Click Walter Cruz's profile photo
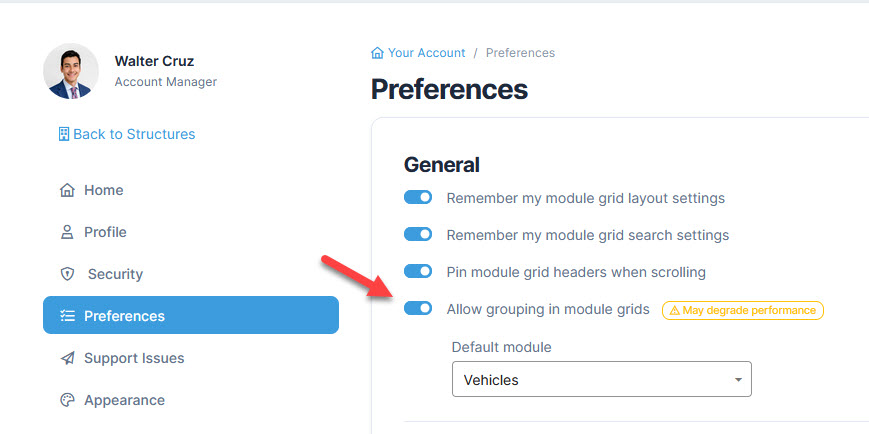This screenshot has width=869, height=434. tap(70, 71)
